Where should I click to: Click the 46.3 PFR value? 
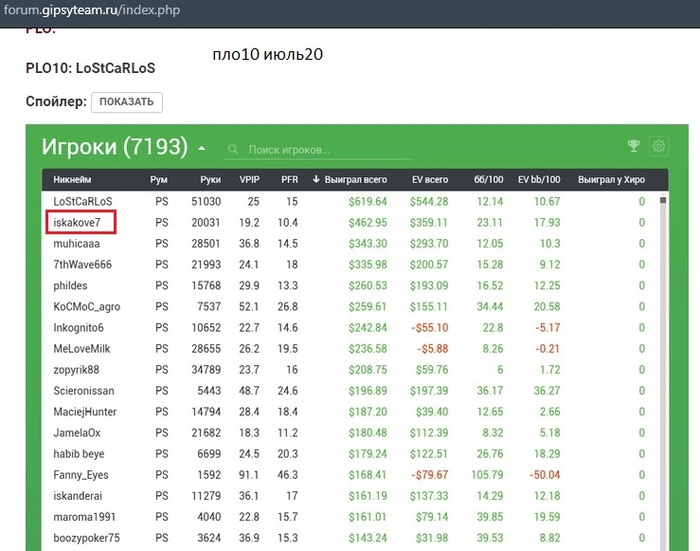[288, 475]
